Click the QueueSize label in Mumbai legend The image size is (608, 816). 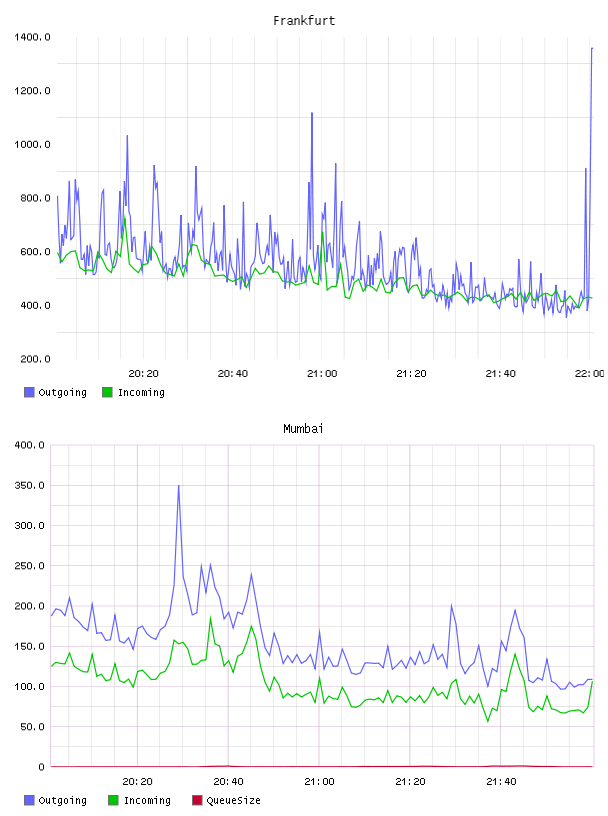(x=233, y=800)
